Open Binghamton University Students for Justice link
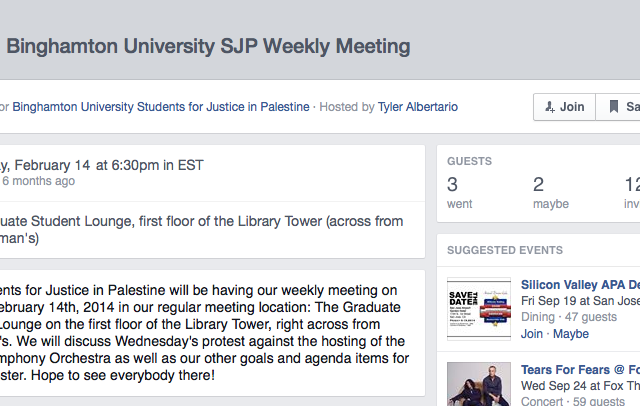The height and width of the screenshot is (406, 640). click(161, 107)
